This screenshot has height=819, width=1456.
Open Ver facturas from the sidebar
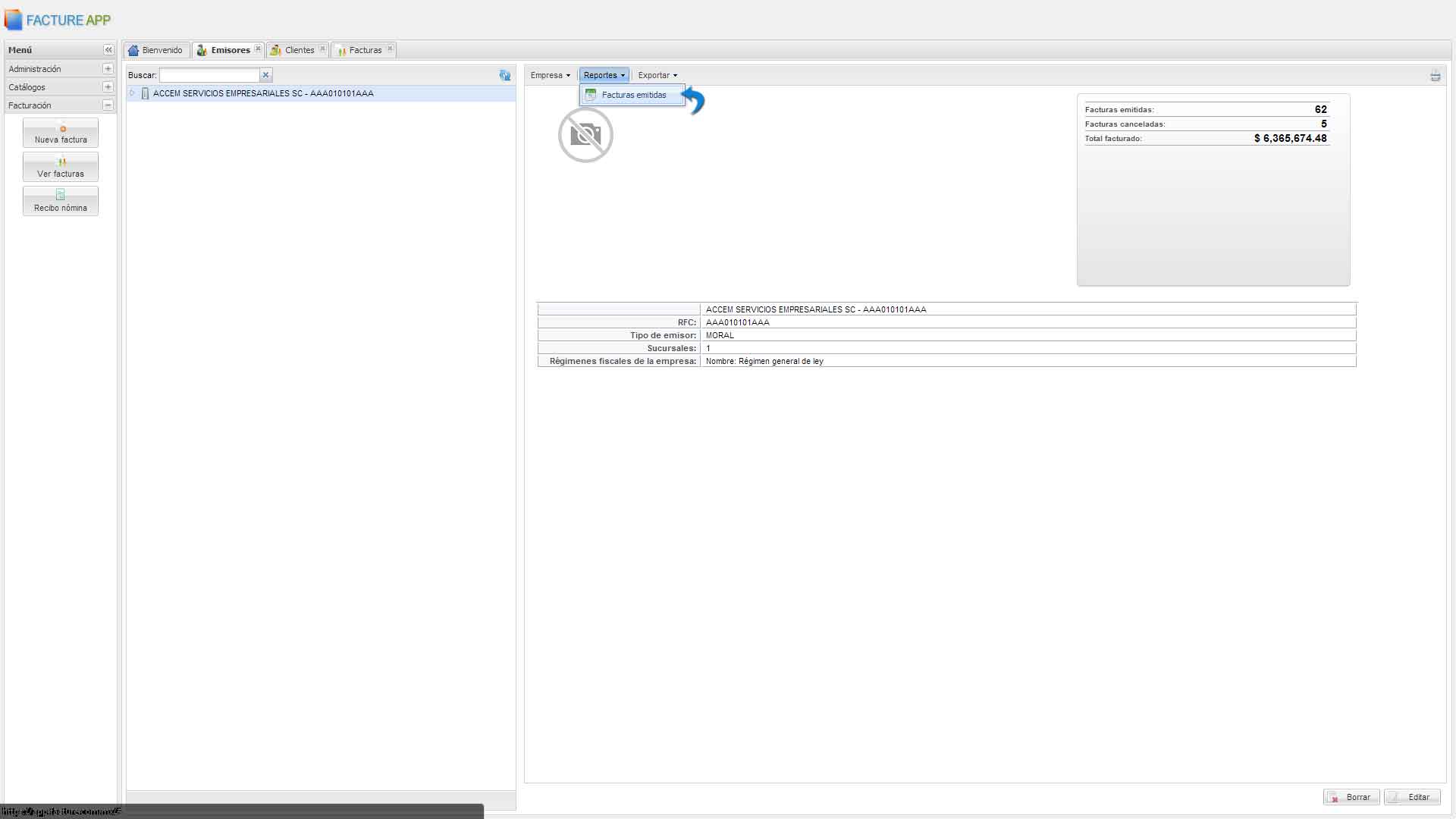(x=61, y=168)
